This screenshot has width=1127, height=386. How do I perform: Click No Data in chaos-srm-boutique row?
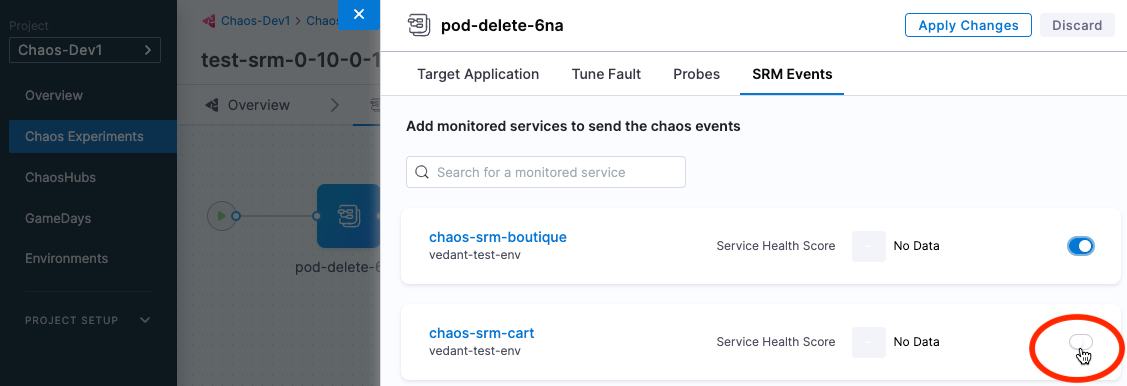click(916, 246)
